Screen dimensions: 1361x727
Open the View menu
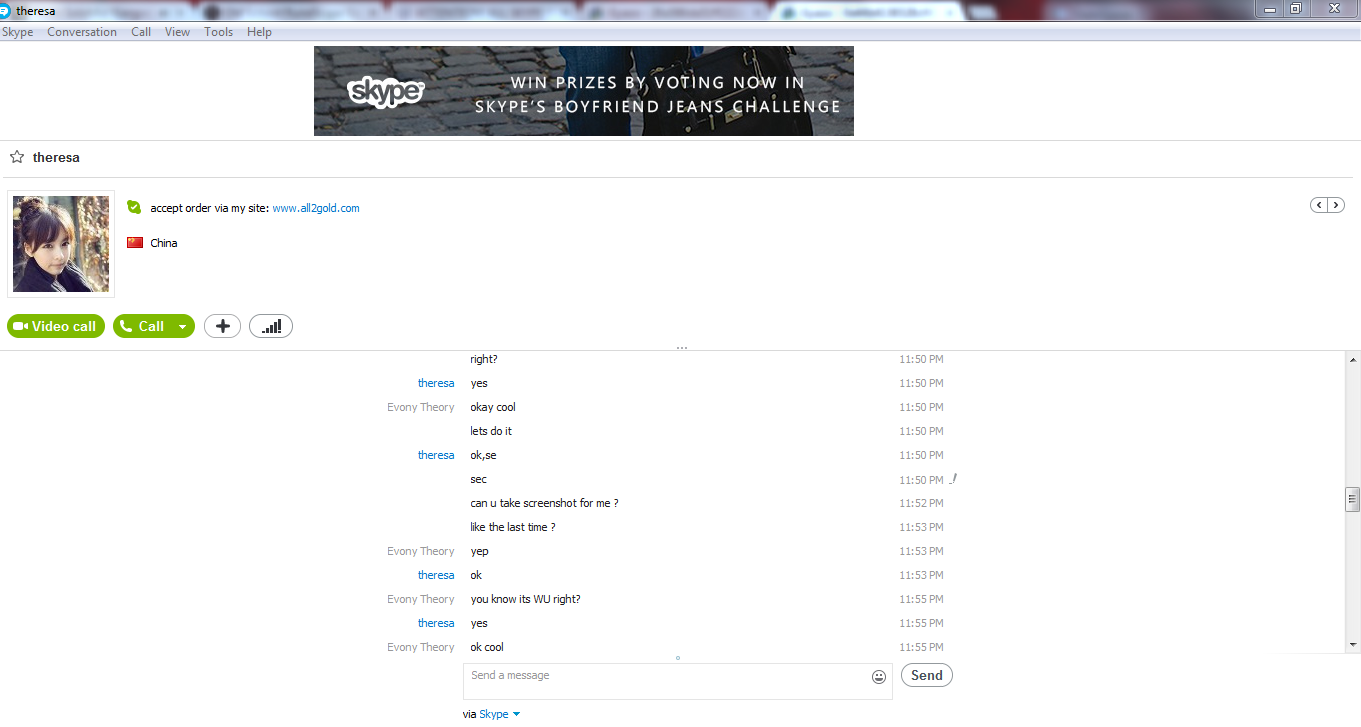click(177, 32)
